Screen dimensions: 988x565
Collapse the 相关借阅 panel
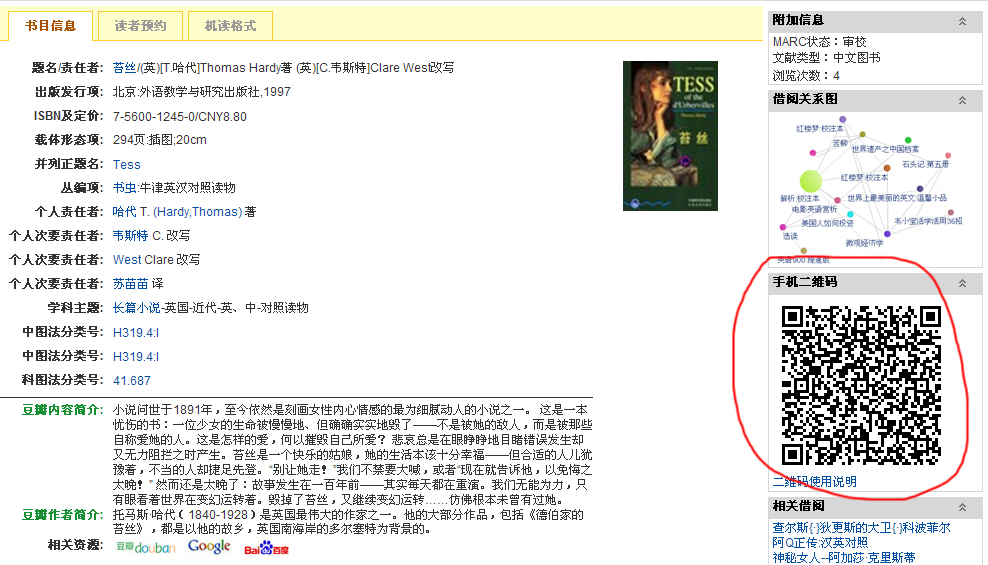click(x=962, y=507)
